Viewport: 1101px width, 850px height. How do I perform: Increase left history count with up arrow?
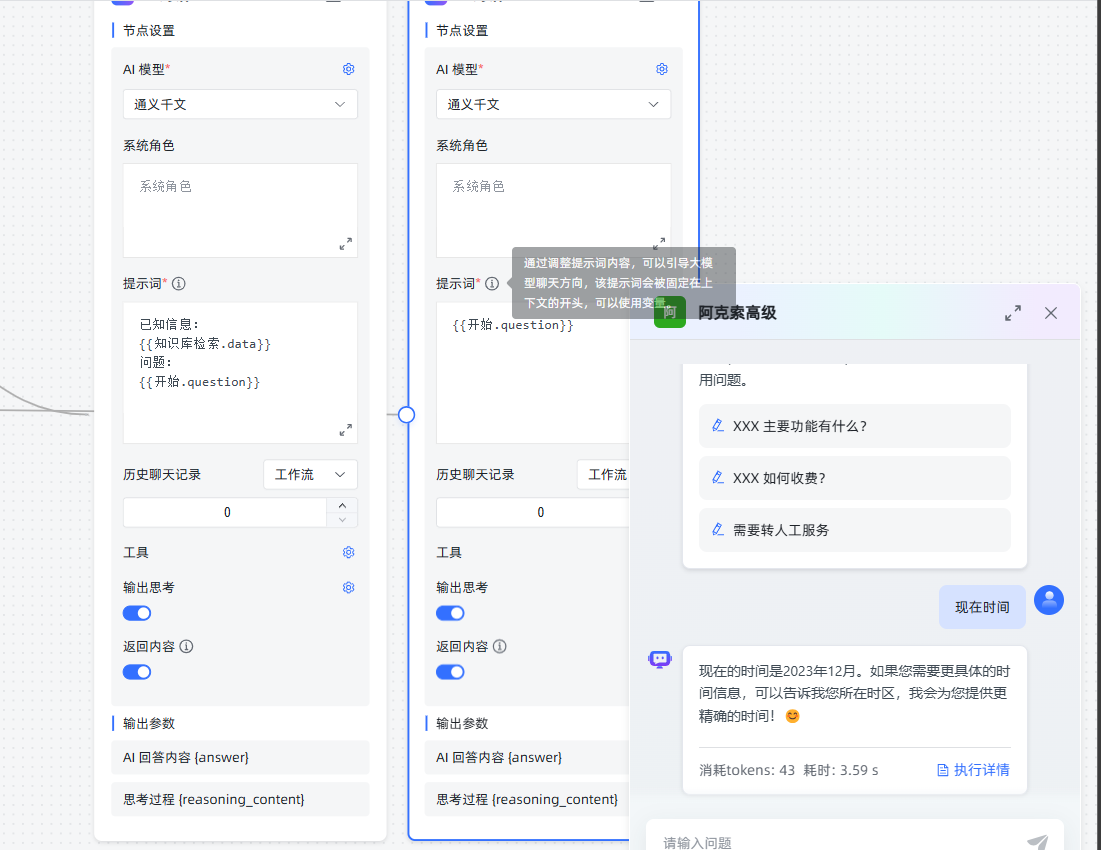coord(342,505)
